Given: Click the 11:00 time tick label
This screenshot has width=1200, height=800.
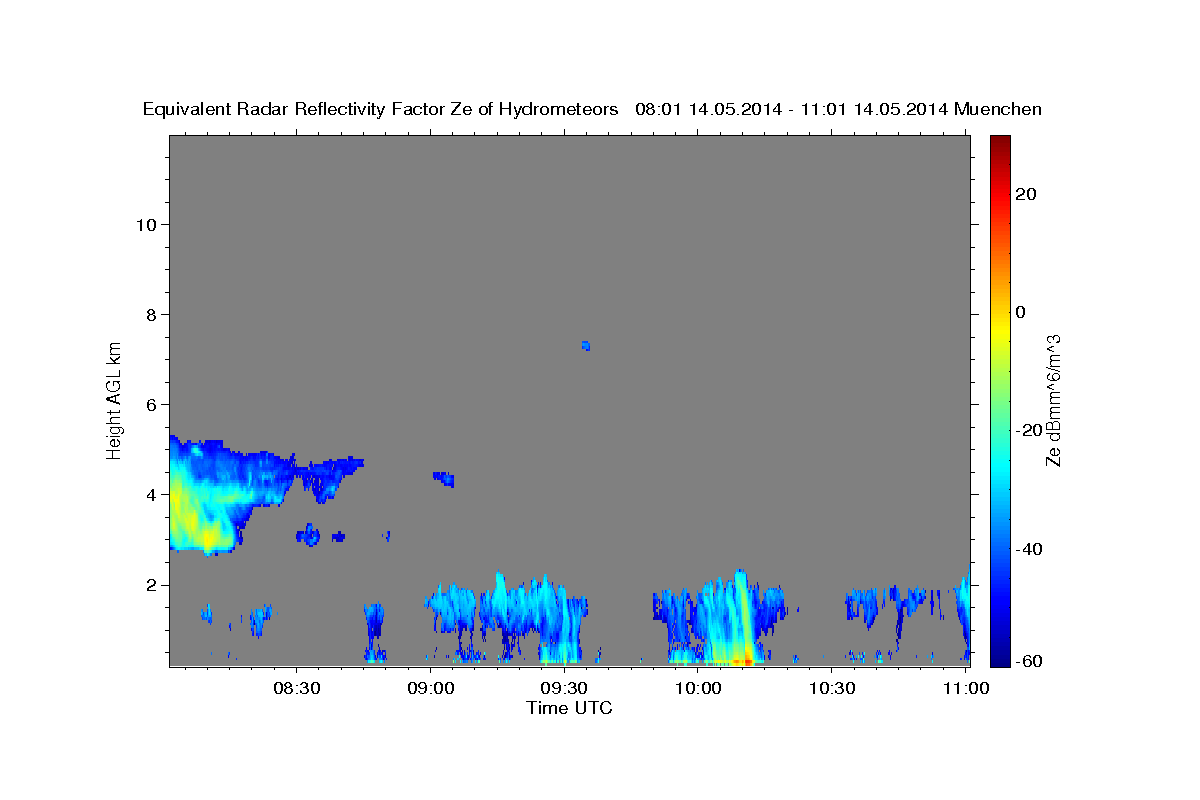Looking at the screenshot, I should 966,688.
